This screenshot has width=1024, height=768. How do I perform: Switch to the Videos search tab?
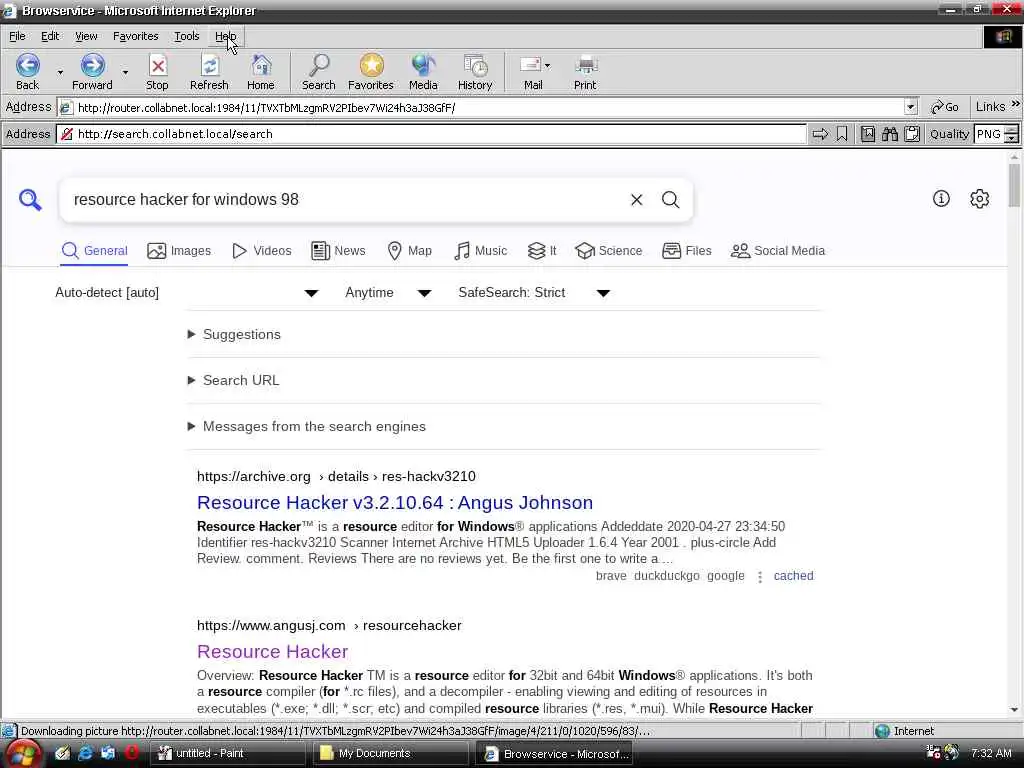click(261, 251)
